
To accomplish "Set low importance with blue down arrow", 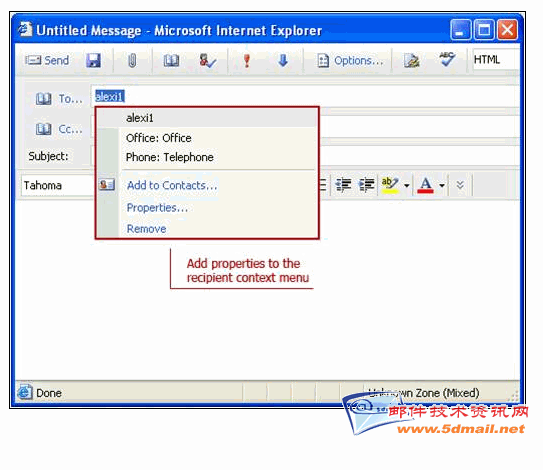I will point(283,61).
